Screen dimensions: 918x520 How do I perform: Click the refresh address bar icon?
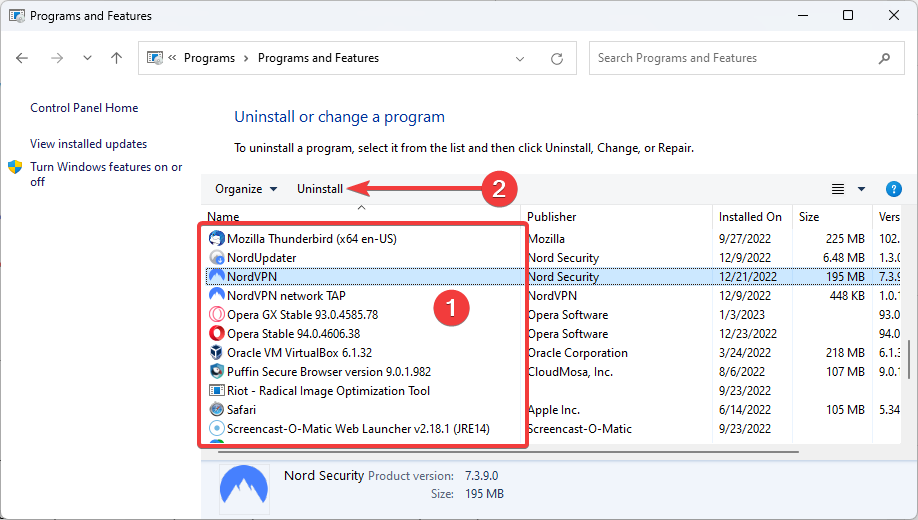pyautogui.click(x=554, y=58)
